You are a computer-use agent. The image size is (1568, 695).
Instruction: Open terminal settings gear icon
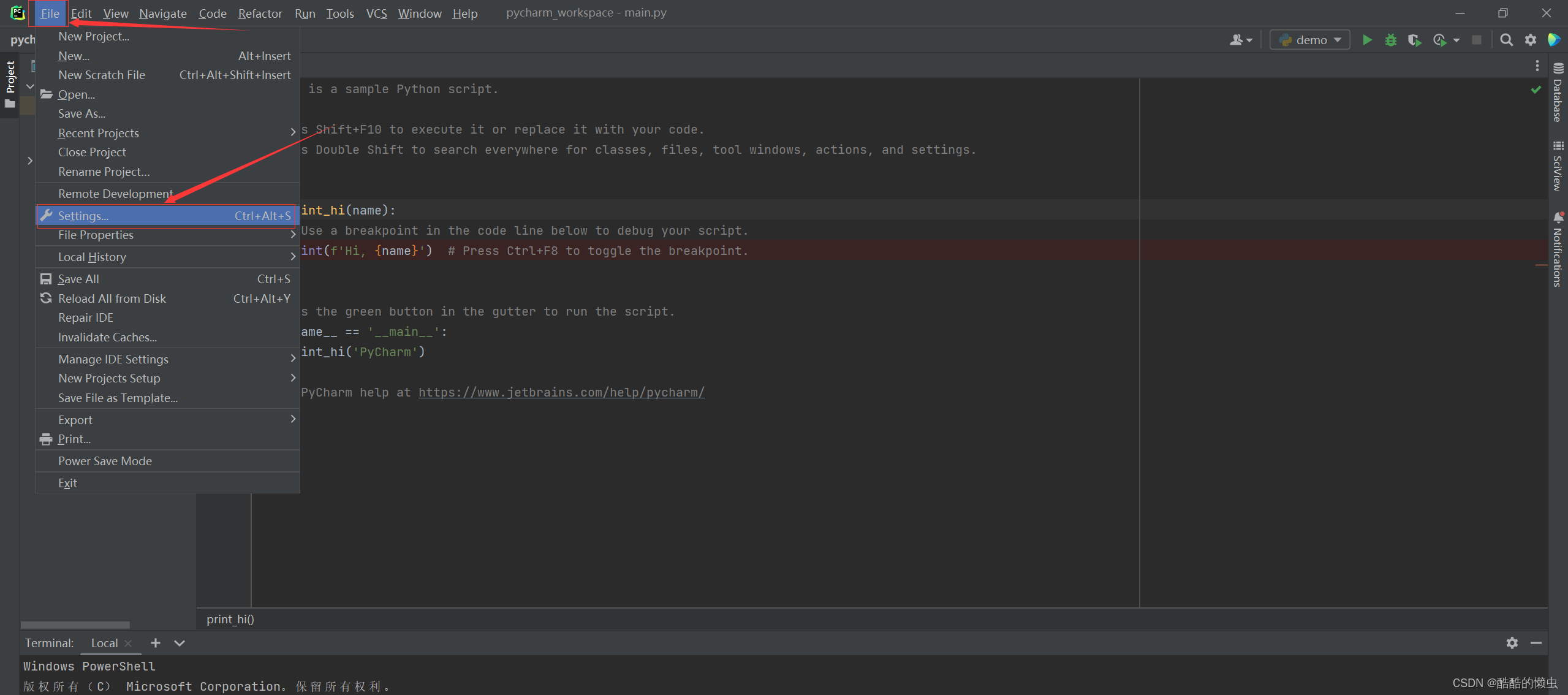[1512, 643]
